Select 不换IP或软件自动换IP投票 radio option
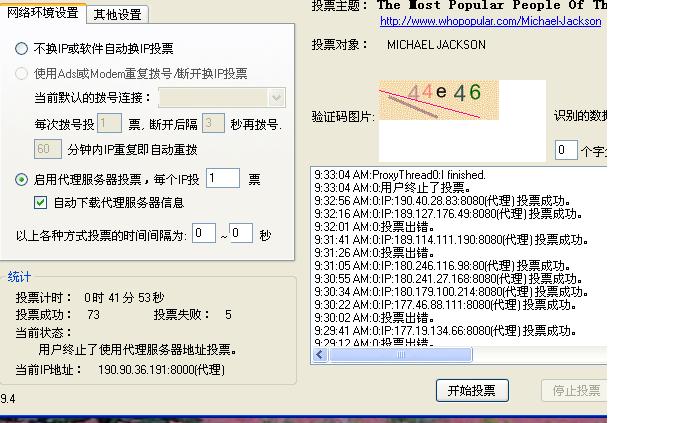Image resolution: width=683 pixels, height=423 pixels. [22, 48]
